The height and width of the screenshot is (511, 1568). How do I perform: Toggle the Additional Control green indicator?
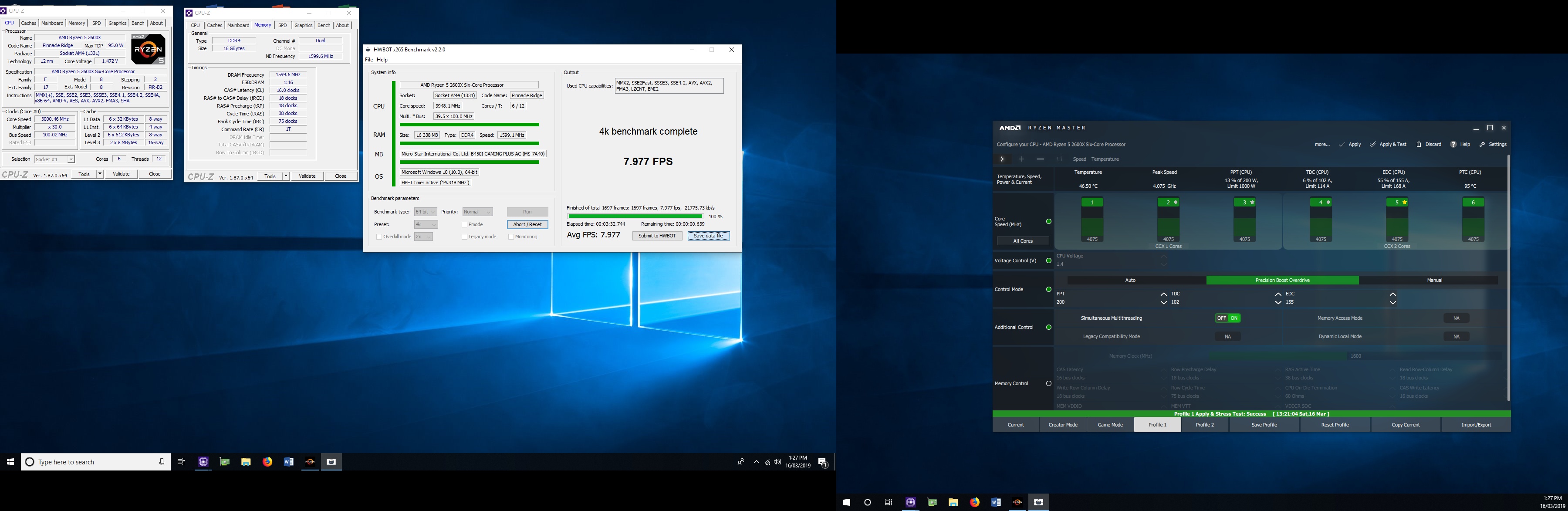coord(1048,327)
